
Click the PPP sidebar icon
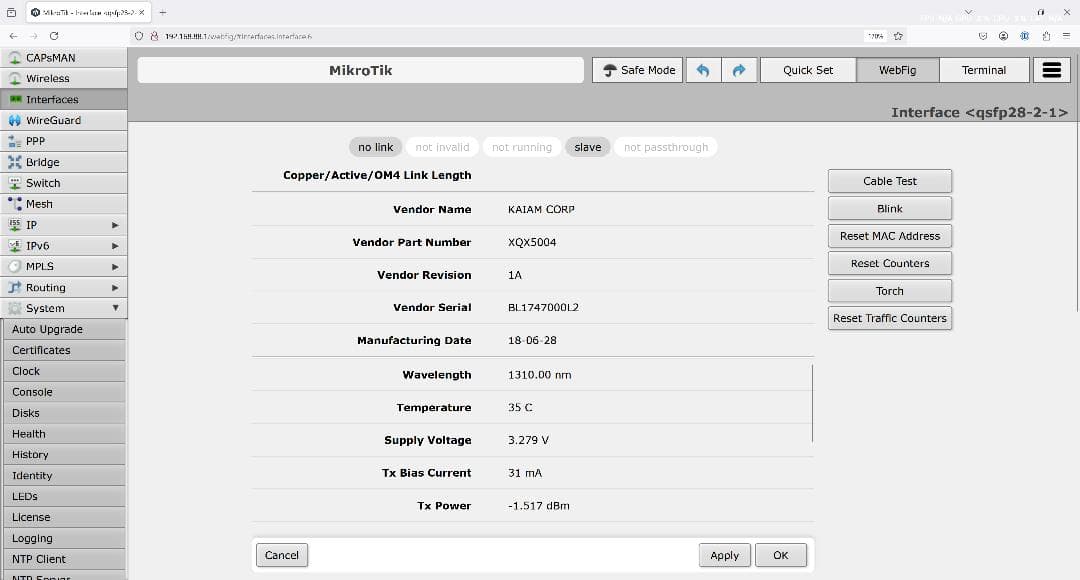coord(14,141)
